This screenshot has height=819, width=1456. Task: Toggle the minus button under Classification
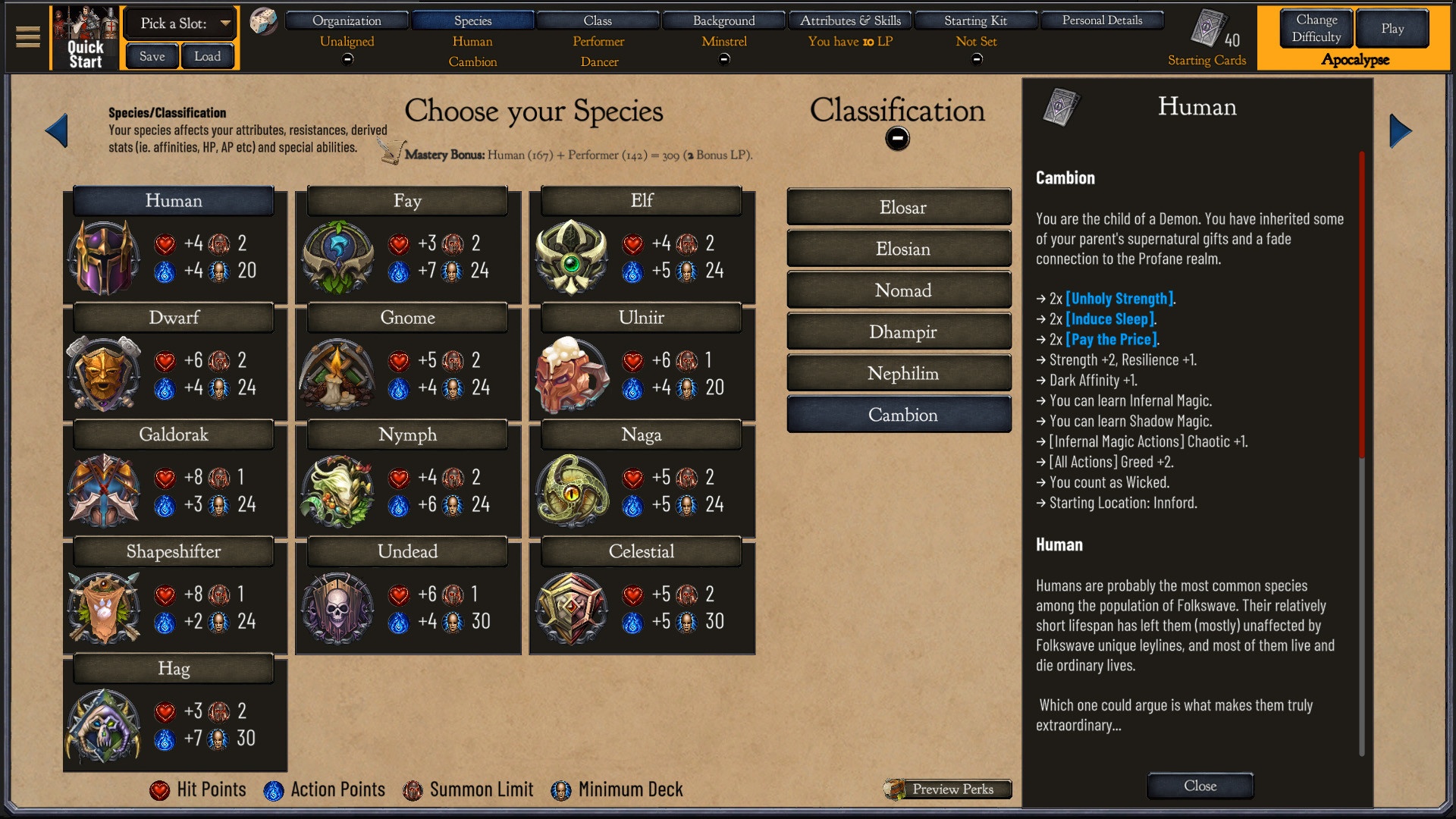897,139
